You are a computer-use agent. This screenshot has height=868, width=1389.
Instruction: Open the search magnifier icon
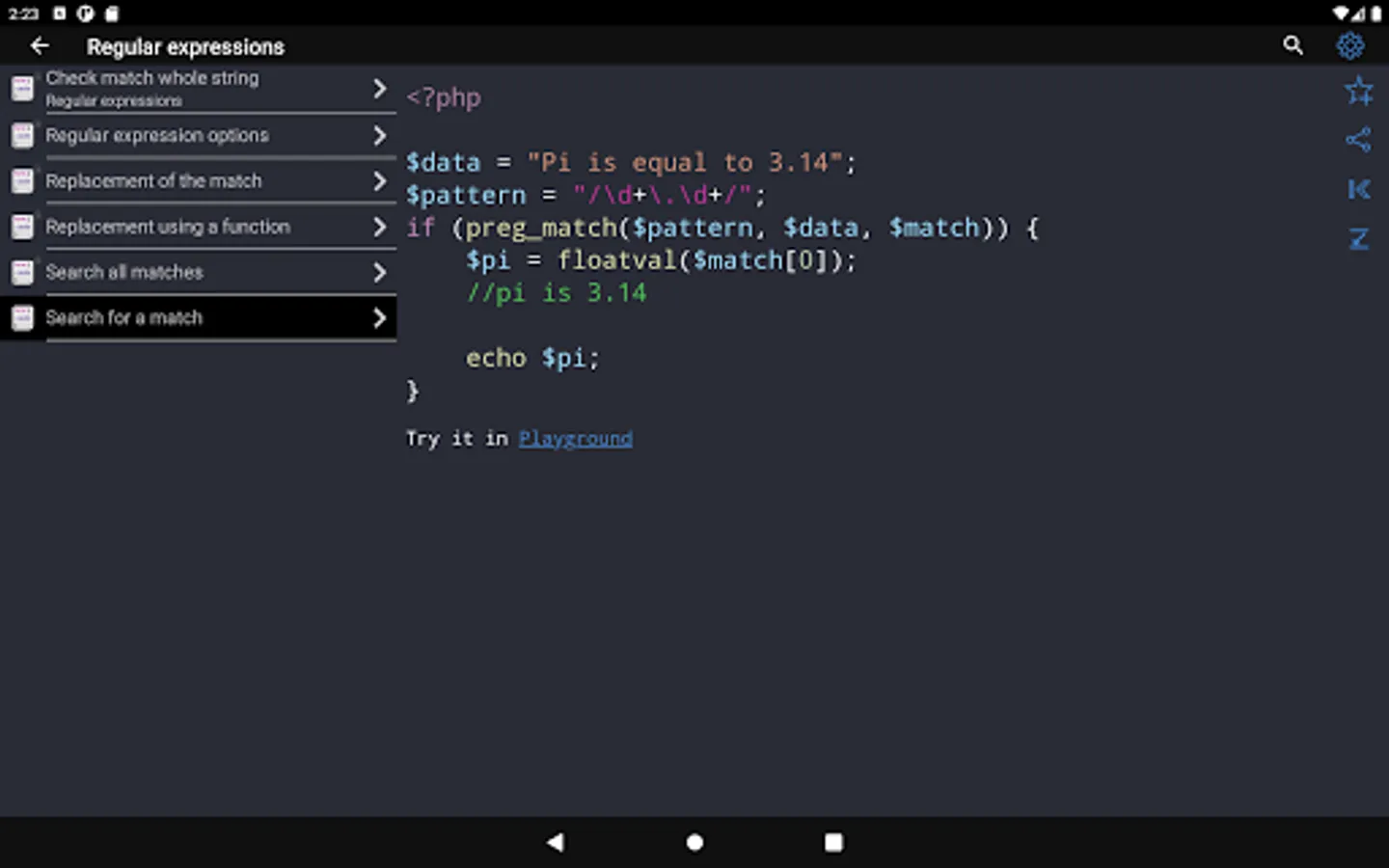point(1293,45)
